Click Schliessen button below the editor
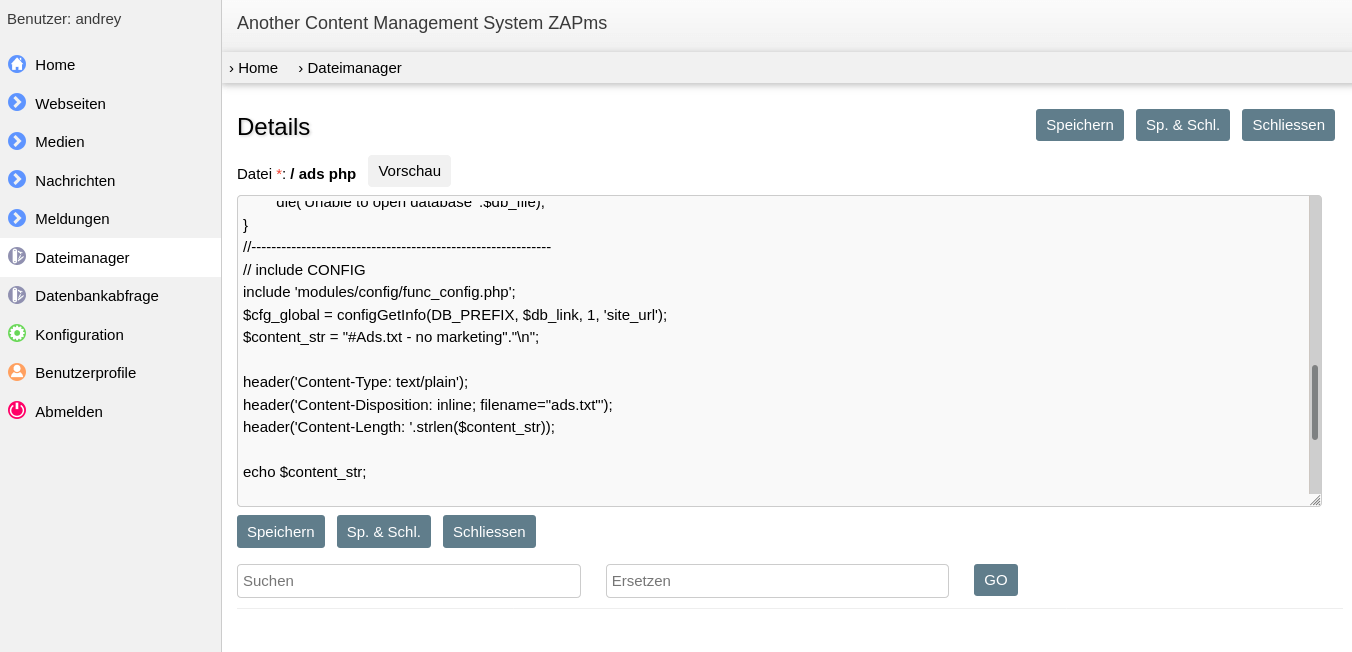 pyautogui.click(x=489, y=531)
